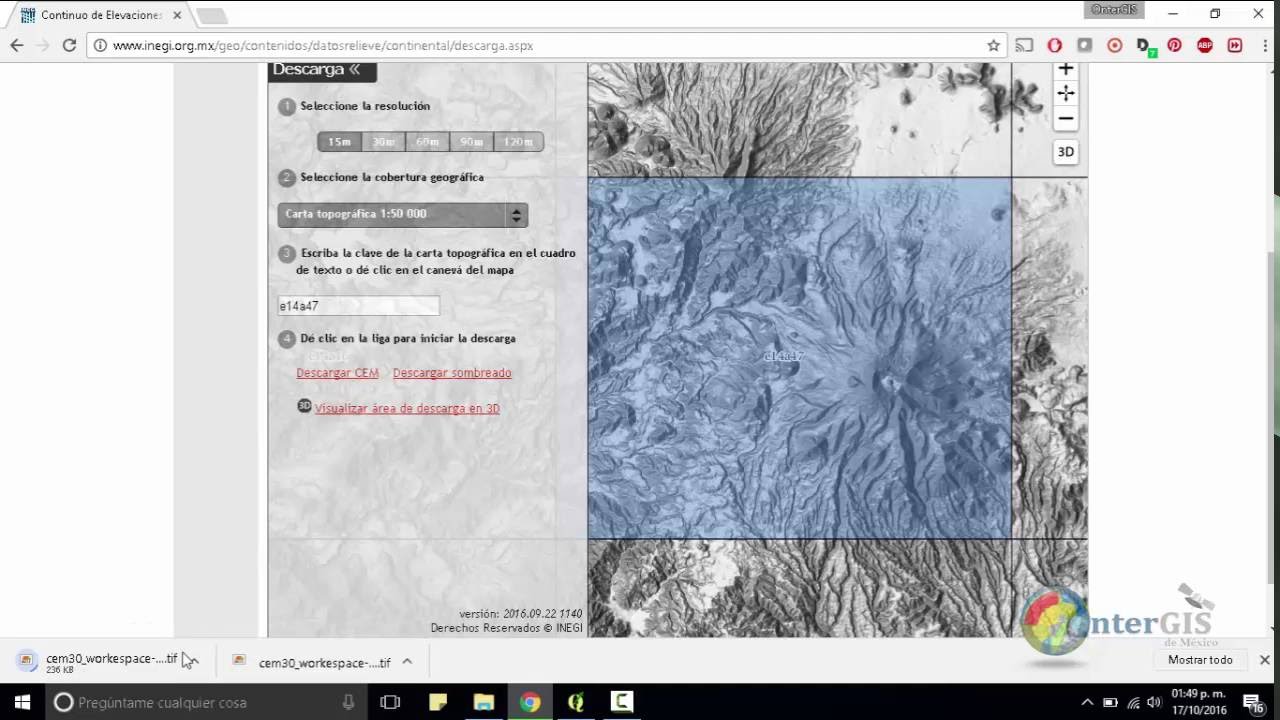Click the Descargar sombreado link
Viewport: 1280px width, 720px height.
pos(452,373)
